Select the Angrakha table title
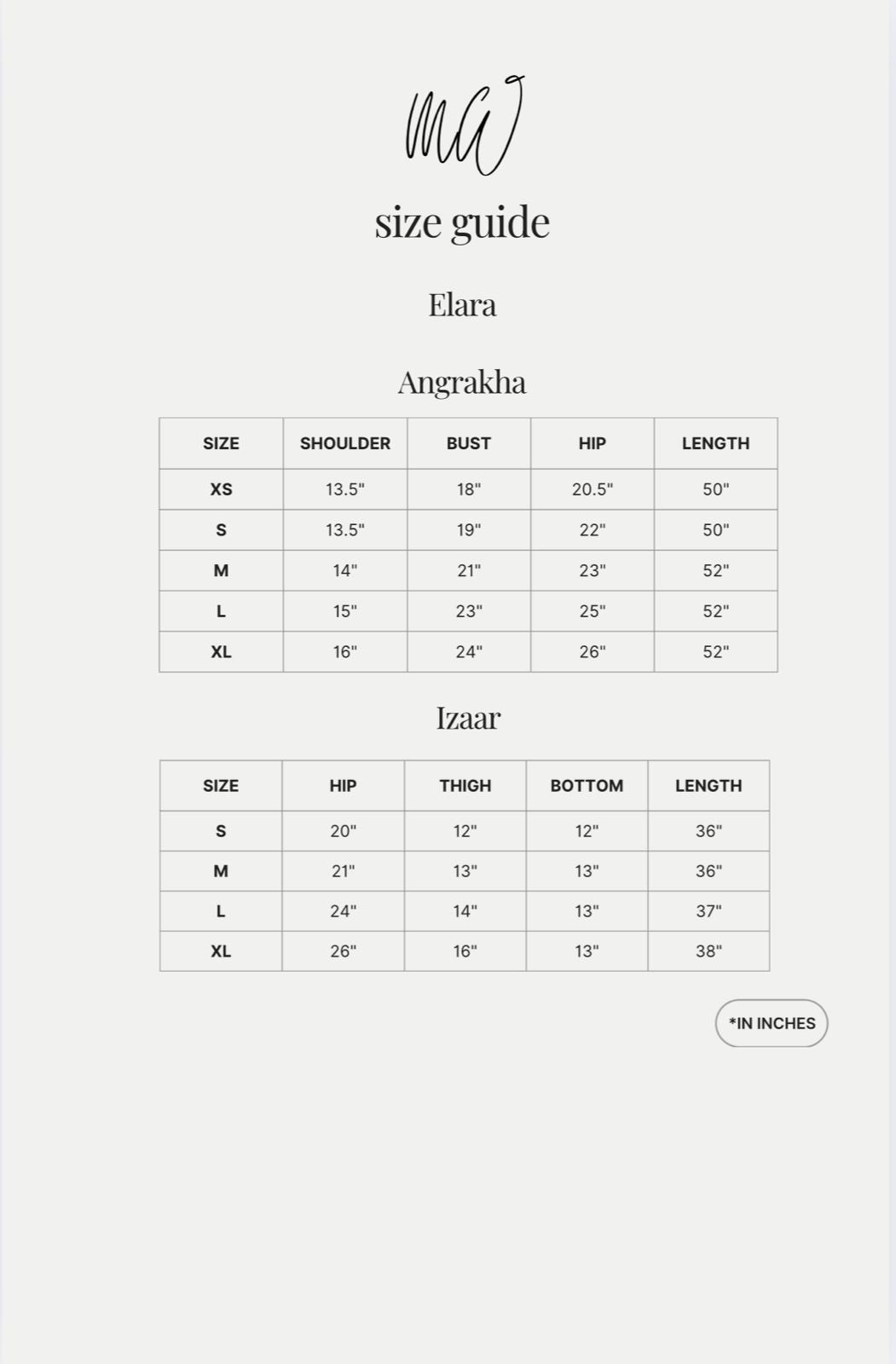Screen dimensions: 896x1364 (462, 382)
